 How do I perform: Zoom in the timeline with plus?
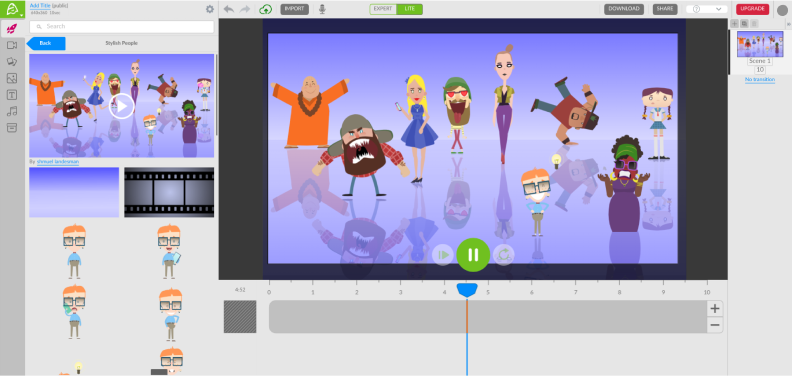click(715, 309)
